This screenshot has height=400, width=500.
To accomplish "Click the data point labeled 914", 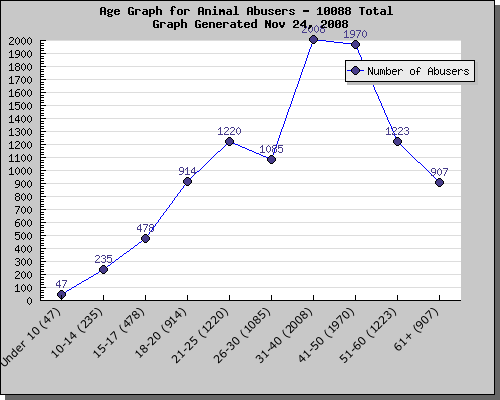I will point(187,182).
